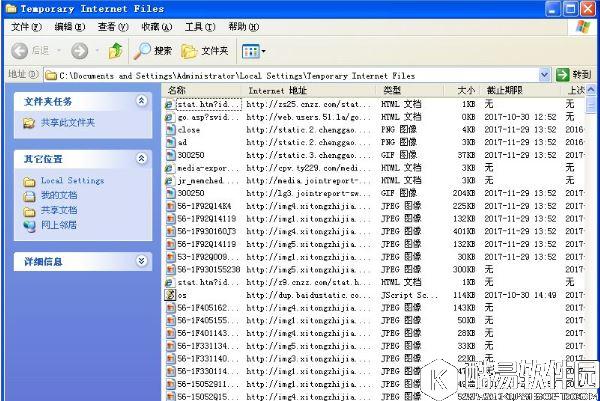
Task: Click the JScript icon of the os file
Action: (x=170, y=295)
